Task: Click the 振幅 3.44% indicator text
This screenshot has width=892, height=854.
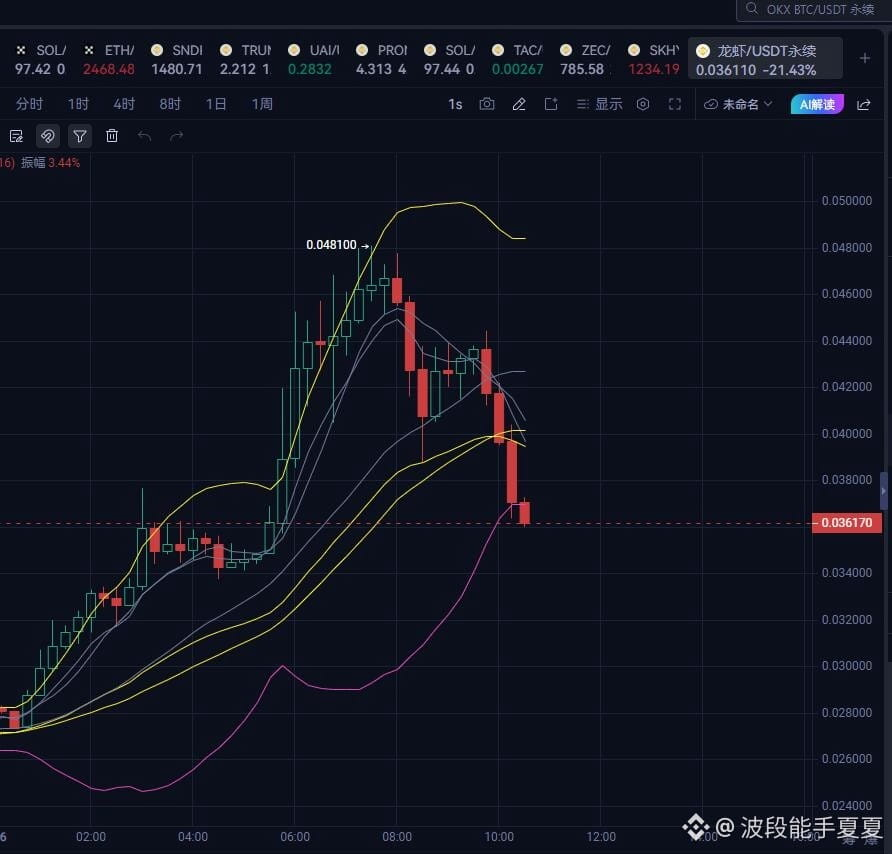Action: 50,163
